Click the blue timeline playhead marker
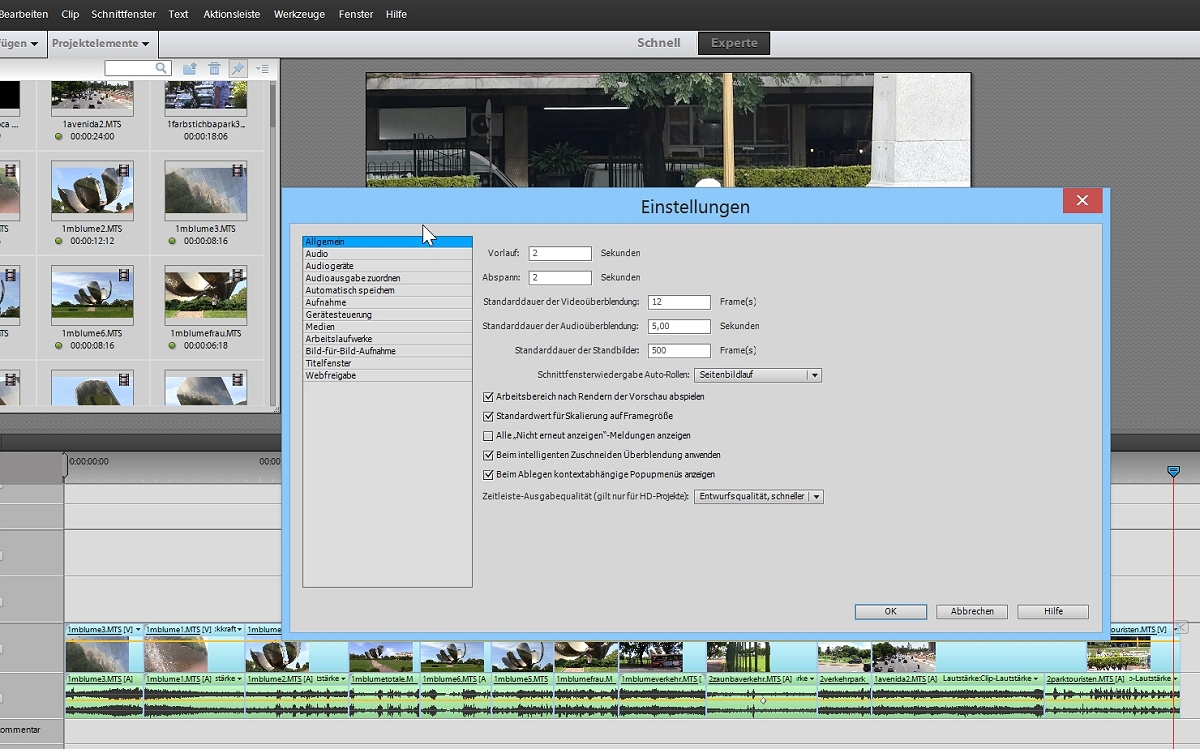 (x=1174, y=471)
